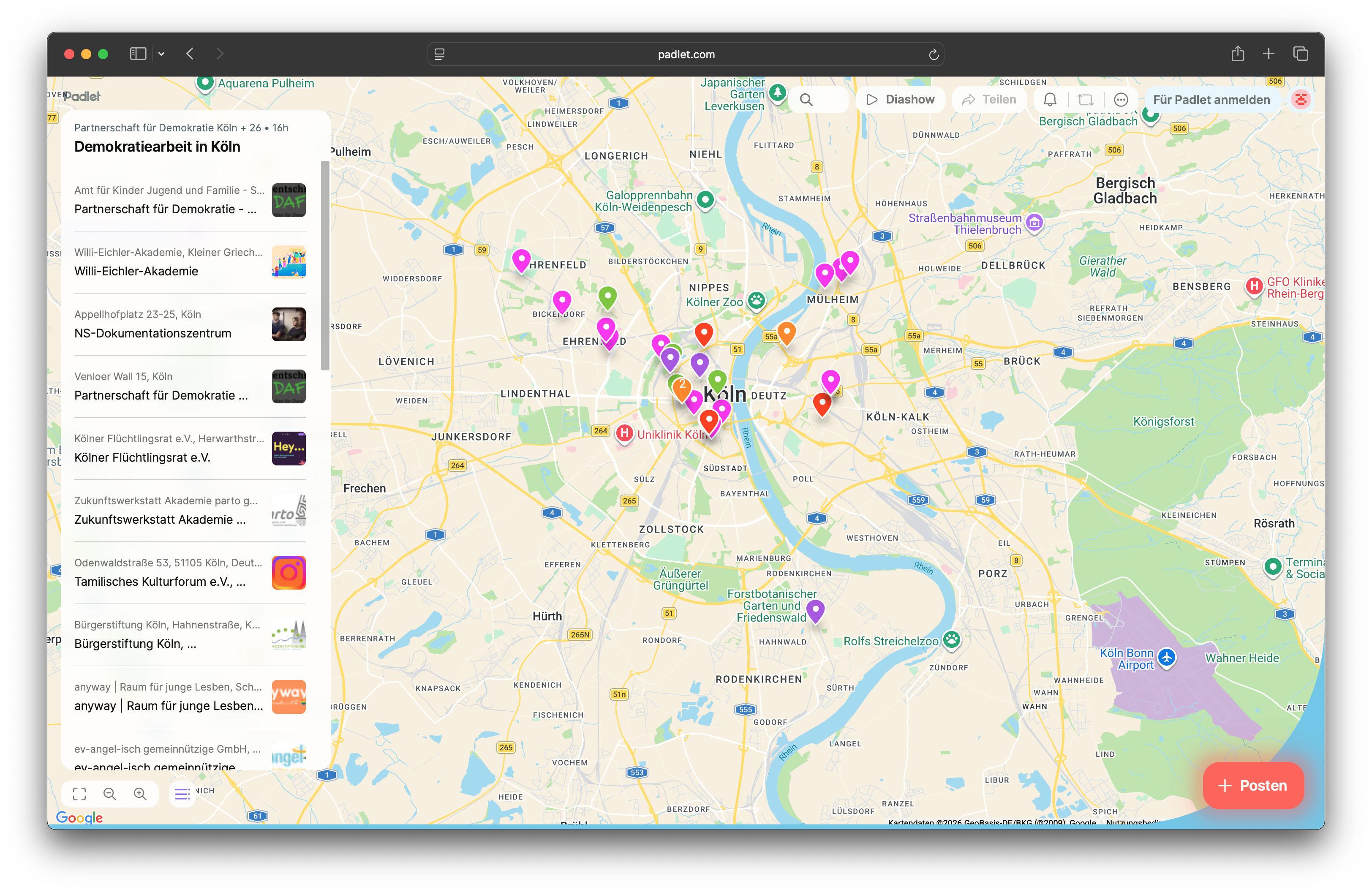Open Tamilisches Kulturforum e.V. post

click(190, 573)
